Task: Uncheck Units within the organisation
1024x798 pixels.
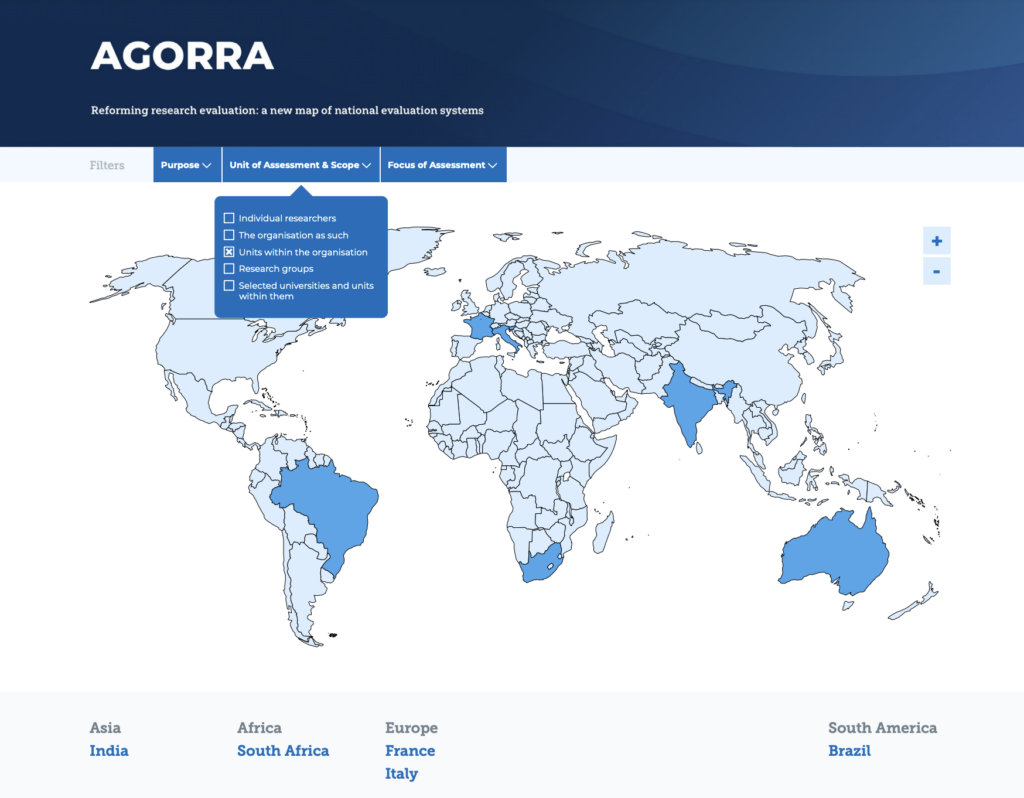Action: pos(229,252)
